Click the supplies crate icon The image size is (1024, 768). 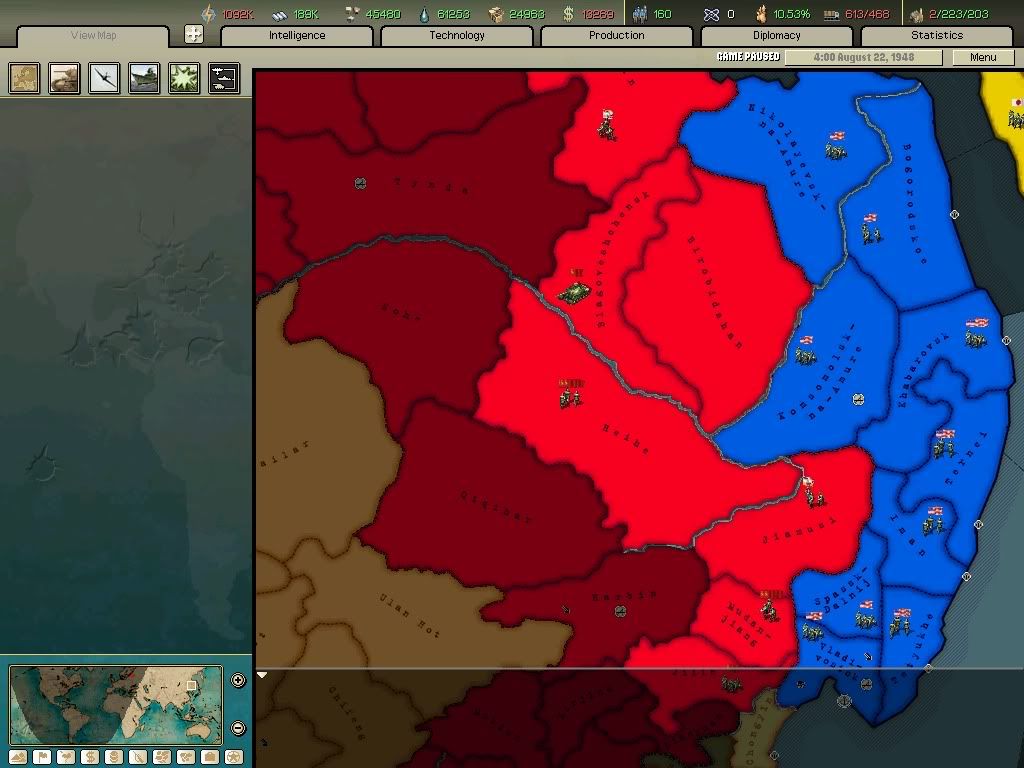click(x=496, y=14)
